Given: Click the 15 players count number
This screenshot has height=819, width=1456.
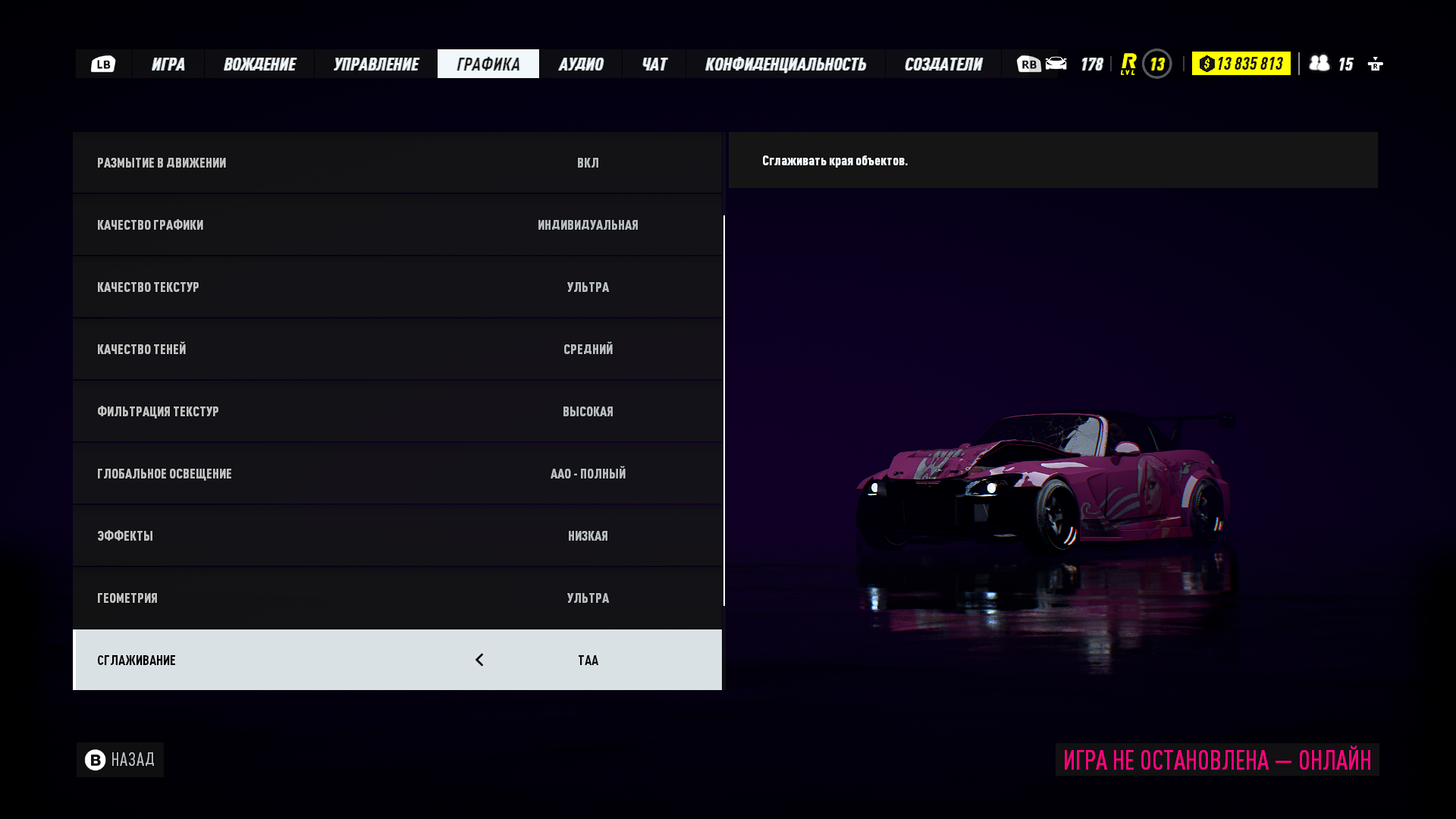Looking at the screenshot, I should click(x=1345, y=64).
